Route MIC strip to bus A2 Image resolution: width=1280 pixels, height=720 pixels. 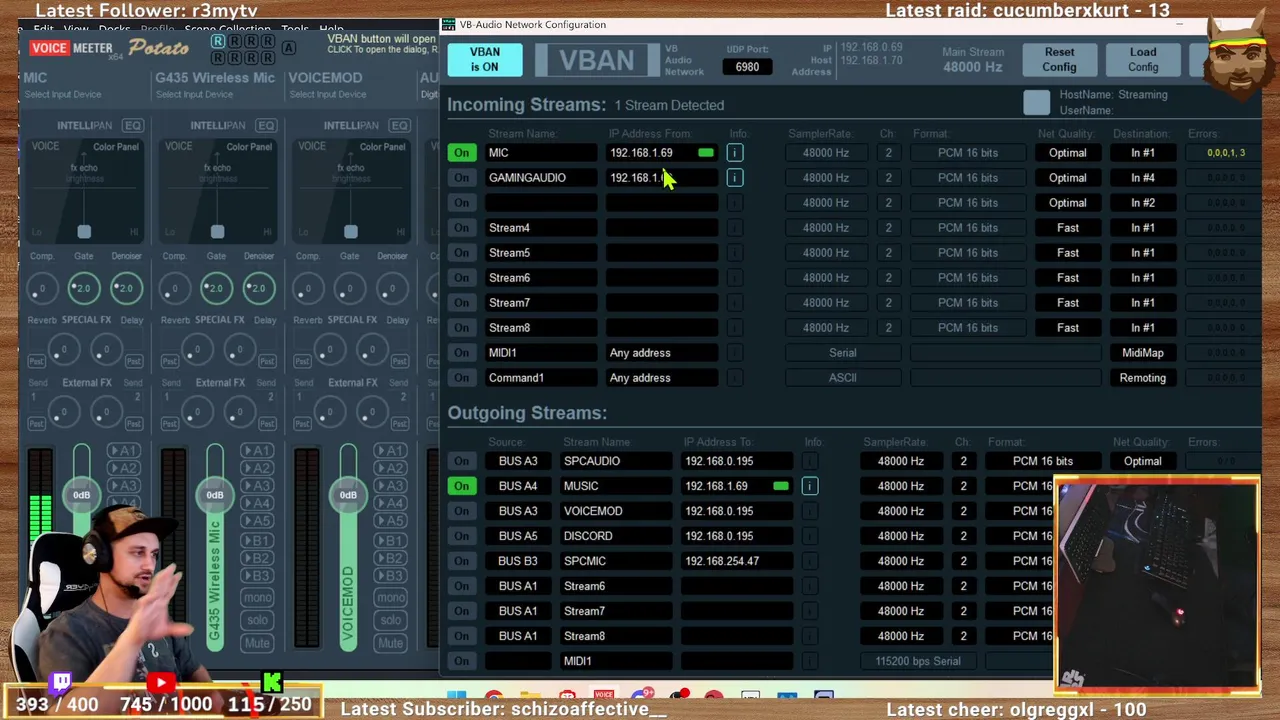(124, 469)
